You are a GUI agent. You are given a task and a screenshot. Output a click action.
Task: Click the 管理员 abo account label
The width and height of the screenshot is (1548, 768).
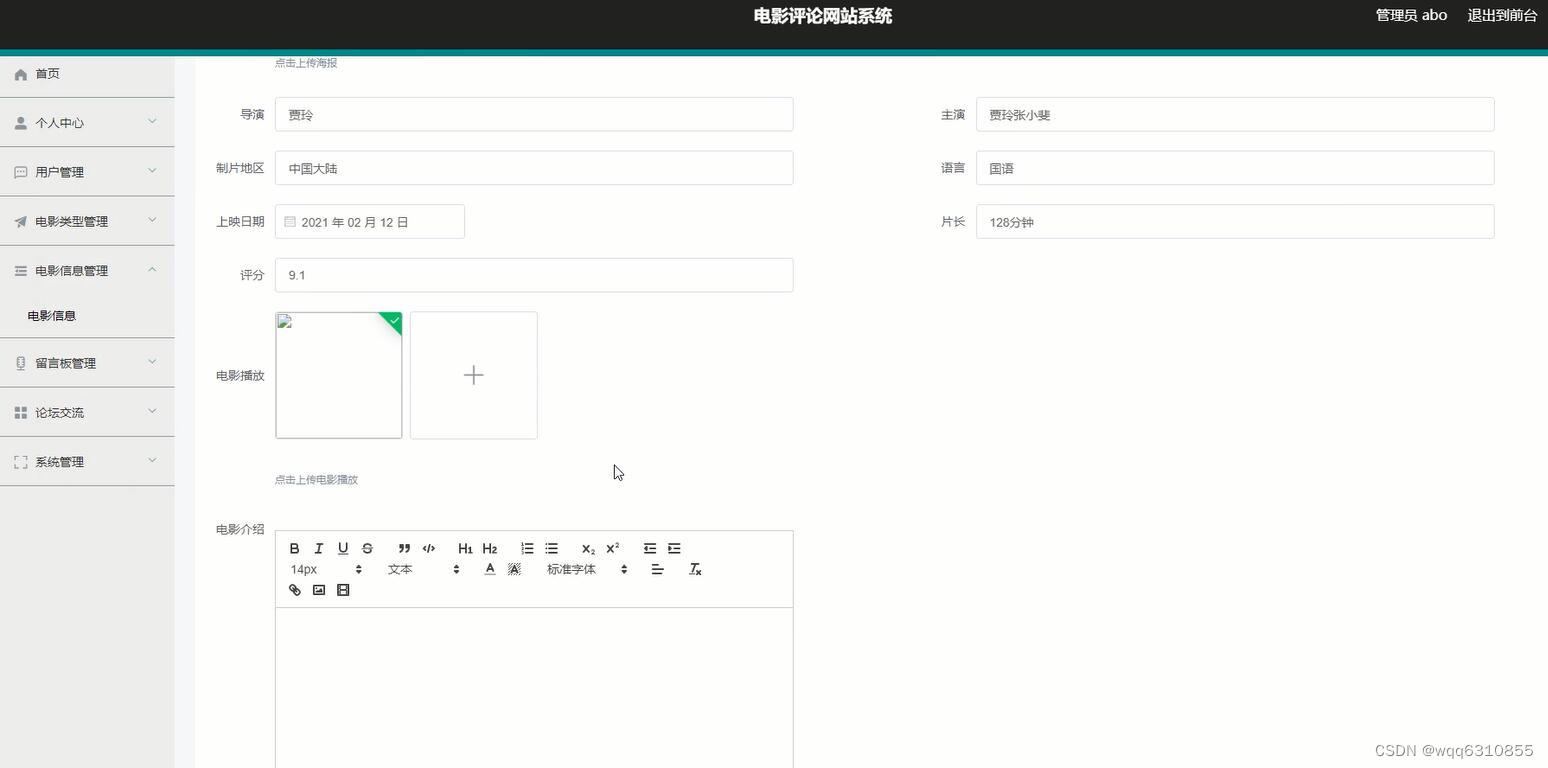coord(1411,15)
